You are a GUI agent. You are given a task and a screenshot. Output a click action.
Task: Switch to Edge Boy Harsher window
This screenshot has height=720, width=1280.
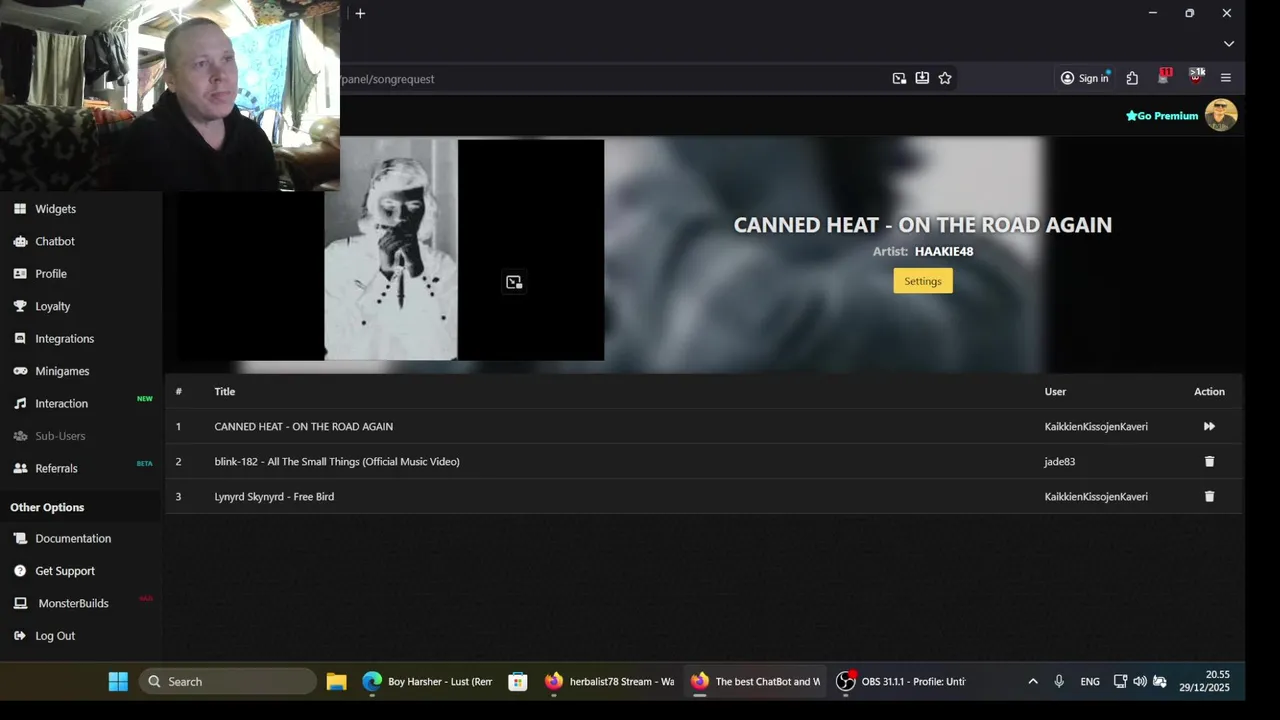pos(427,681)
